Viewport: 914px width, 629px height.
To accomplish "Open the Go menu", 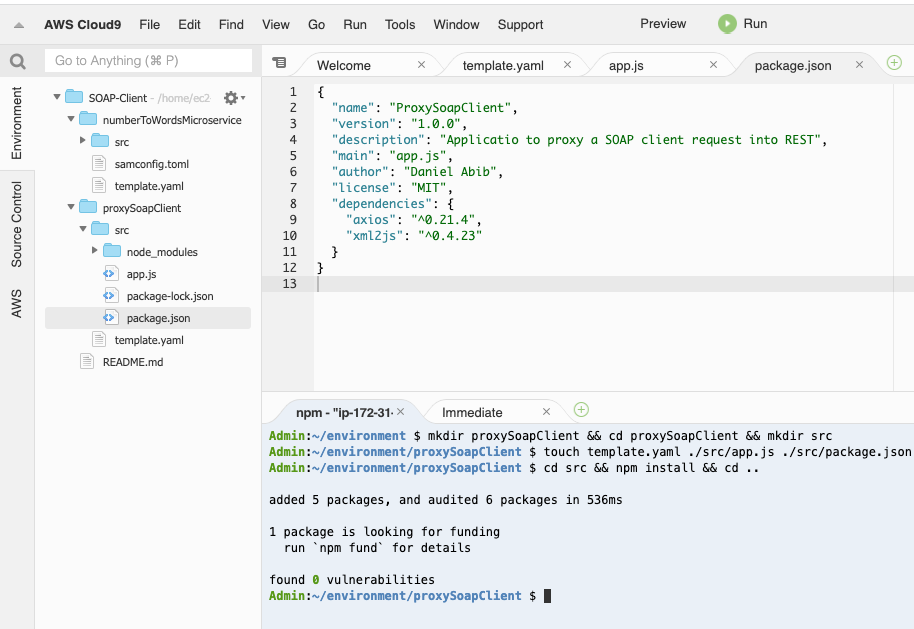I will 317,24.
